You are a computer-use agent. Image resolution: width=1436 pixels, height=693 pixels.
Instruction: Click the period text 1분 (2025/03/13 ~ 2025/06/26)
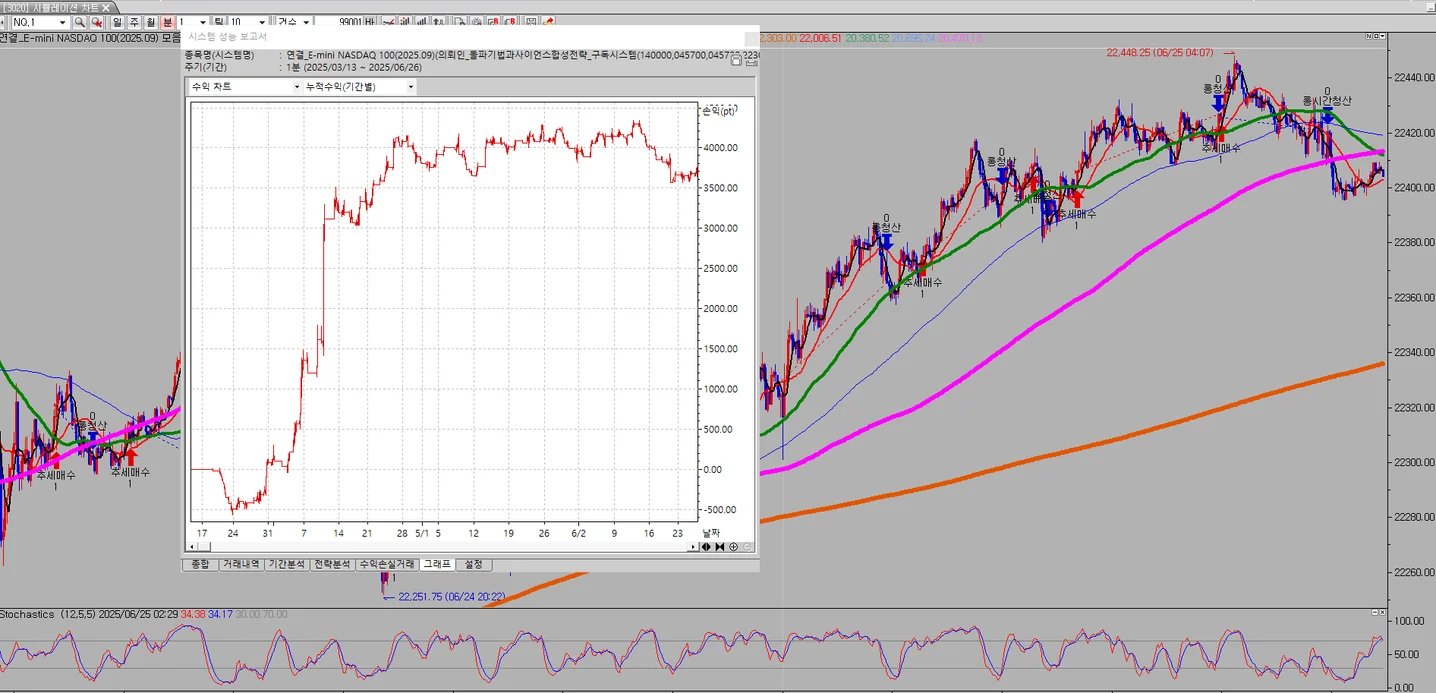click(x=354, y=67)
